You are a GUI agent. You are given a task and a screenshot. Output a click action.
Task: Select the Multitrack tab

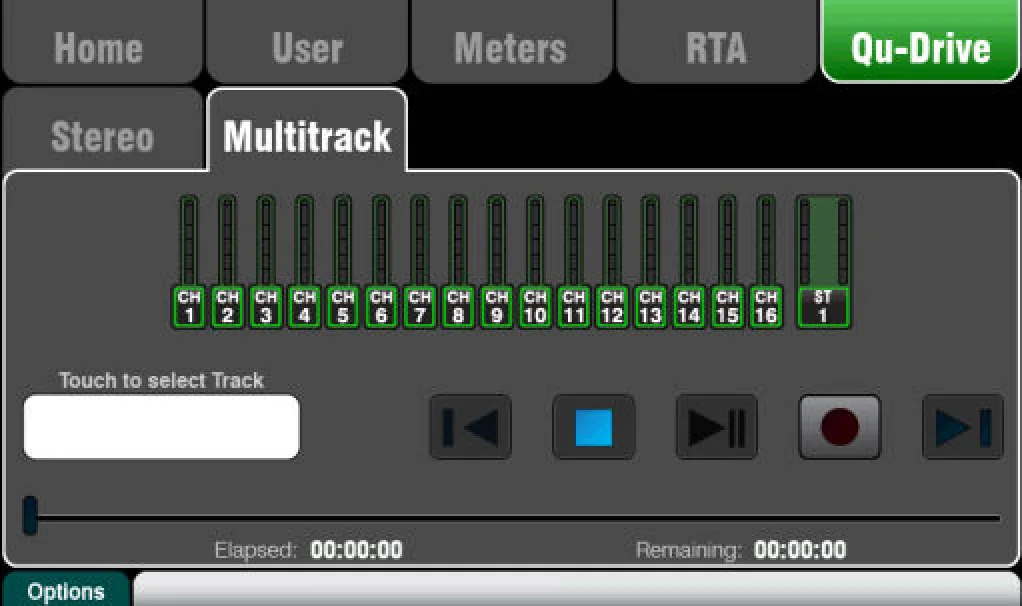click(307, 130)
